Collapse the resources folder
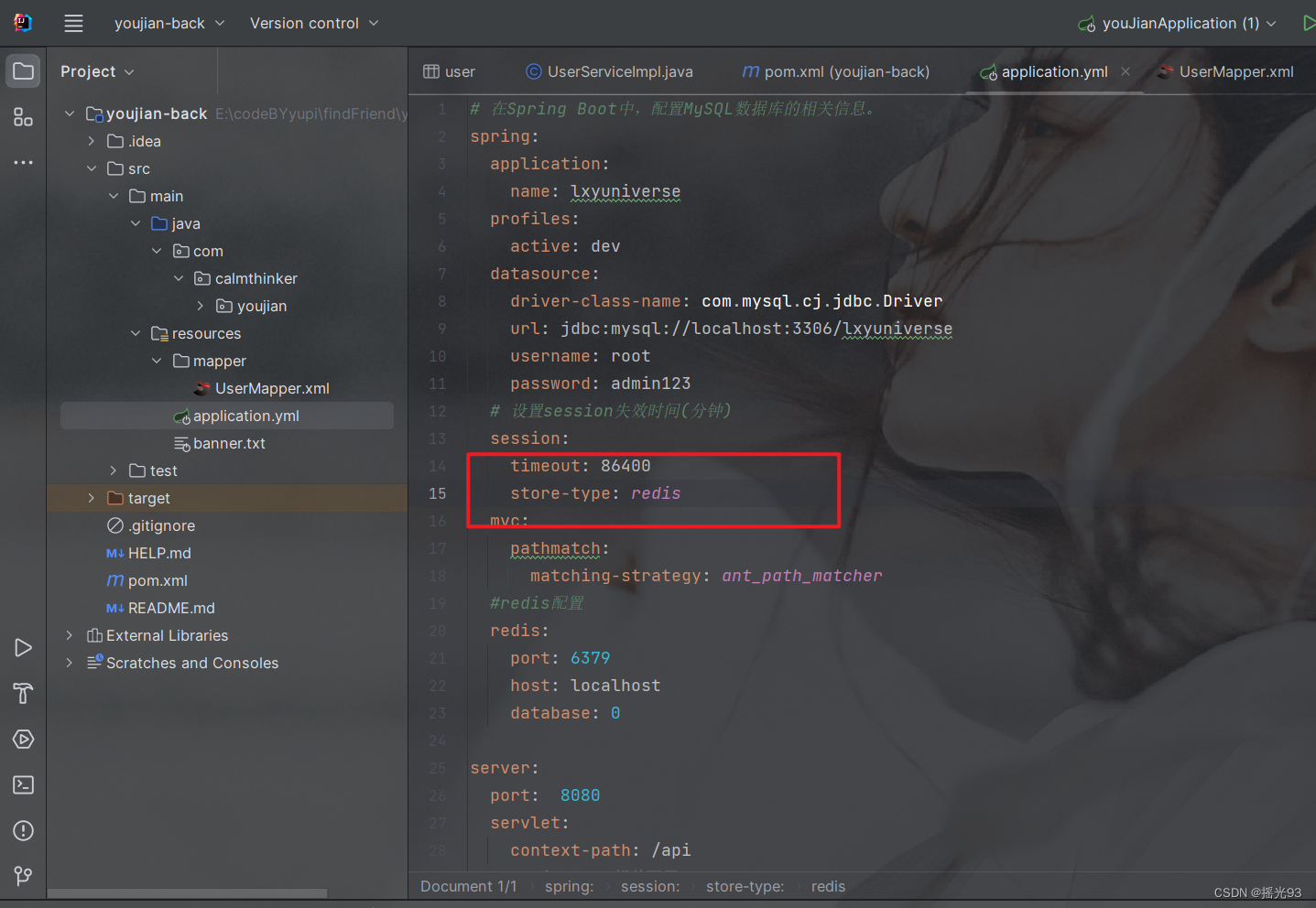 pyautogui.click(x=136, y=333)
